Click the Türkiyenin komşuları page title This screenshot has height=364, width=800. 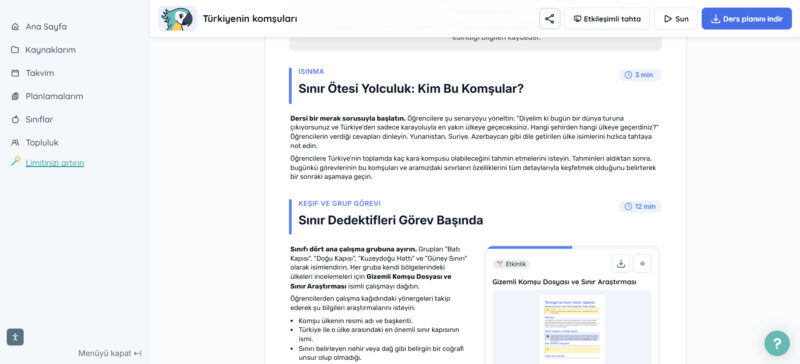(x=250, y=19)
